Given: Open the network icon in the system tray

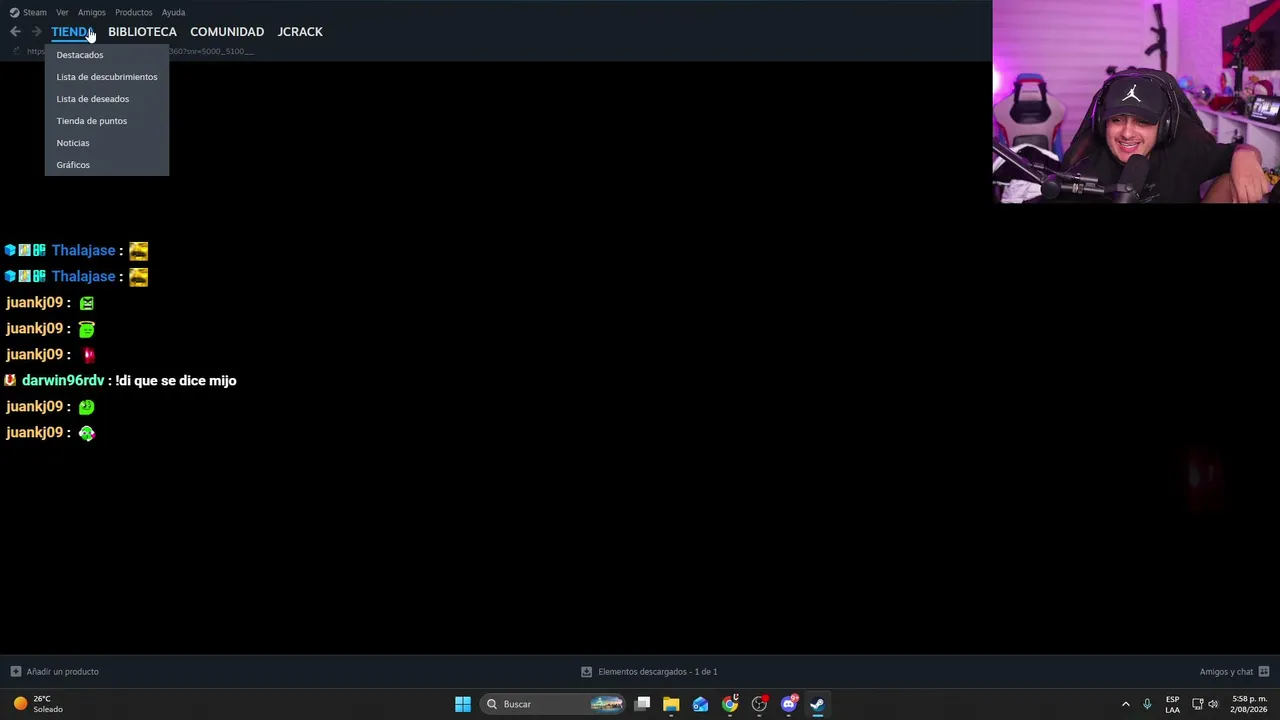Looking at the screenshot, I should tap(1197, 704).
